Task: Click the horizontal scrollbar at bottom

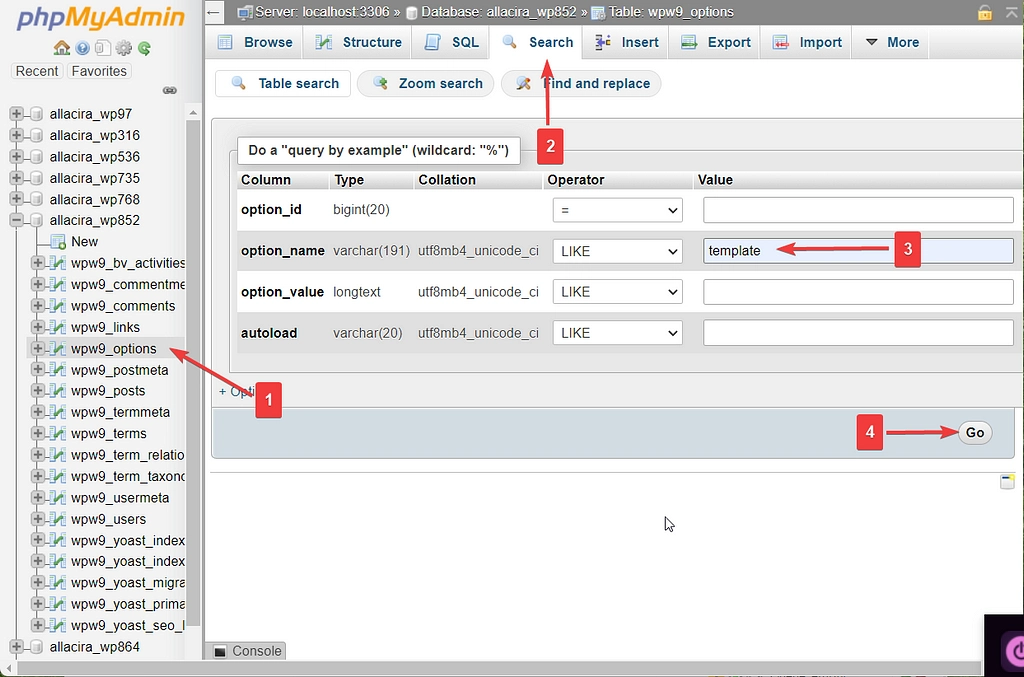Action: pyautogui.click(x=499, y=669)
